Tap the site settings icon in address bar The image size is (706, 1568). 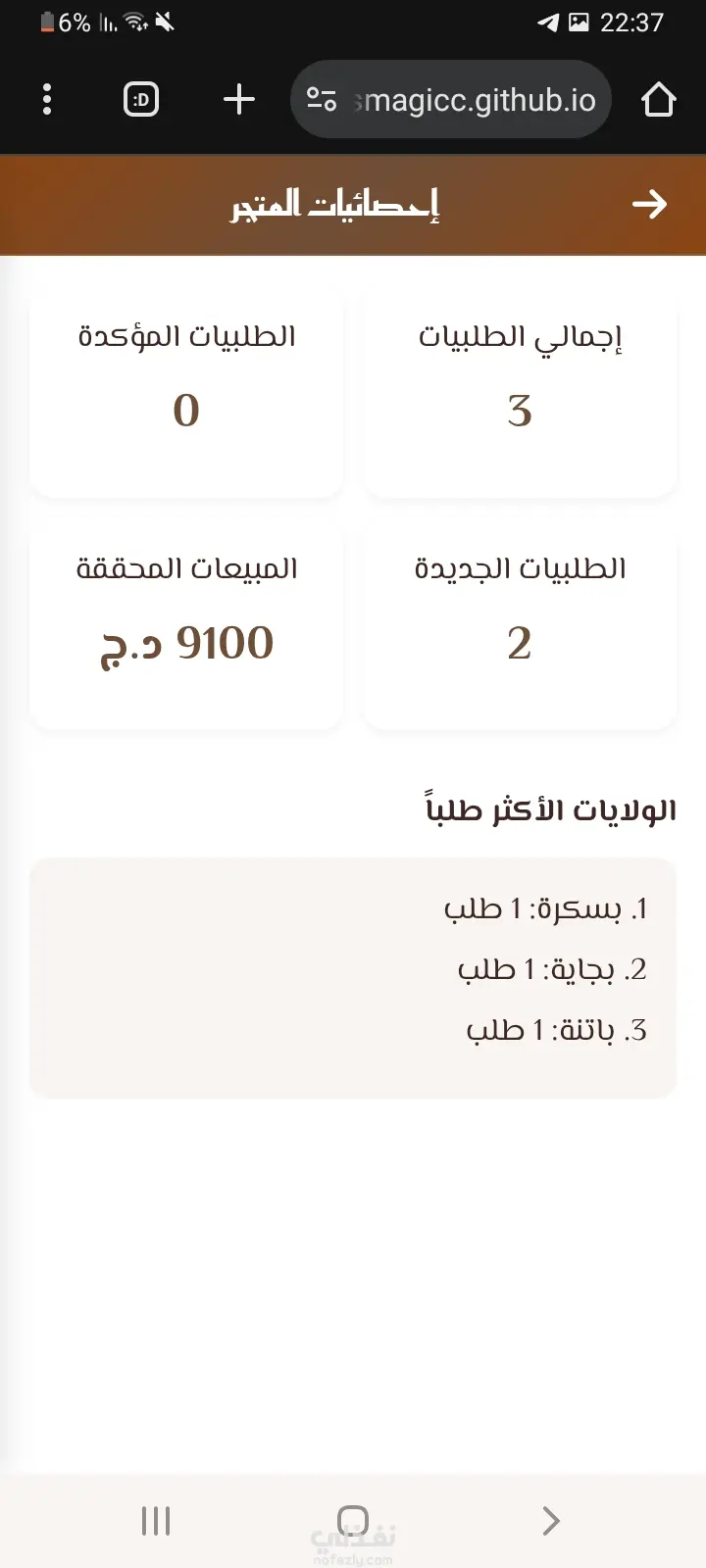click(322, 99)
